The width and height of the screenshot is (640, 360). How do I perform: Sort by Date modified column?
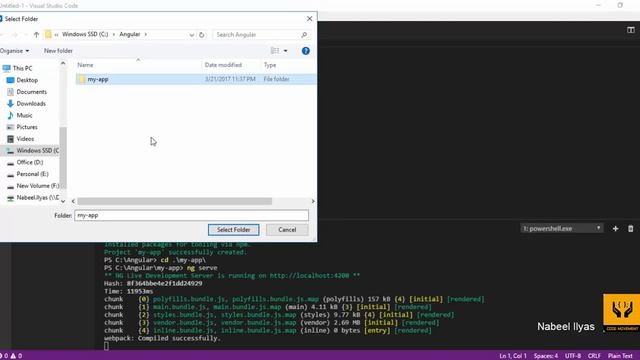pyautogui.click(x=223, y=65)
